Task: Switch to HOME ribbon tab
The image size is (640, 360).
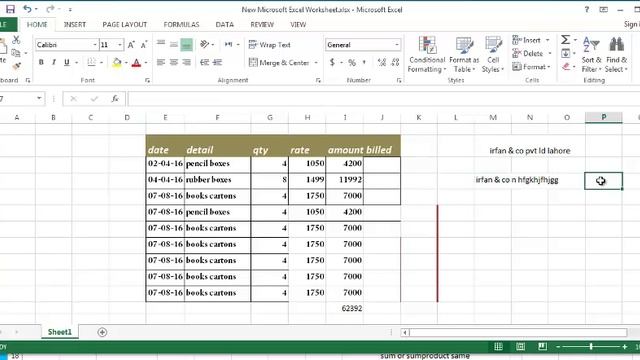Action: pyautogui.click(x=37, y=24)
